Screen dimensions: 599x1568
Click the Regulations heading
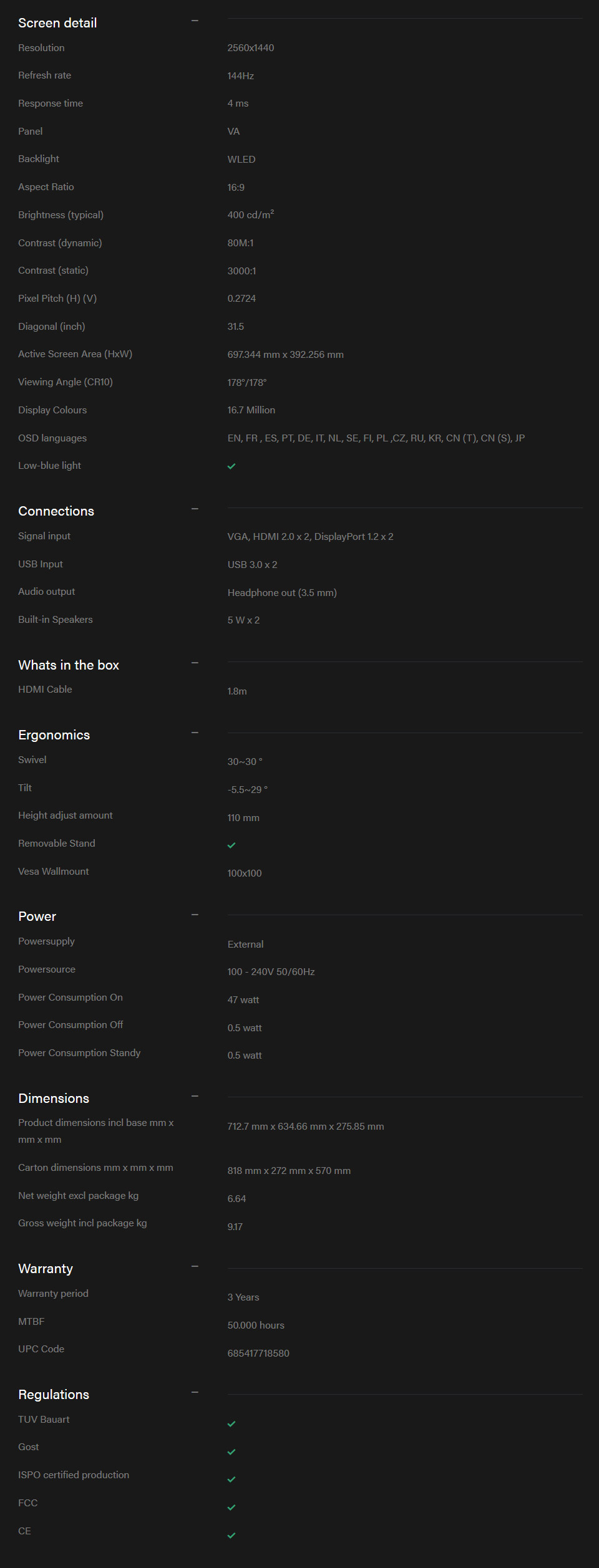click(x=54, y=1395)
